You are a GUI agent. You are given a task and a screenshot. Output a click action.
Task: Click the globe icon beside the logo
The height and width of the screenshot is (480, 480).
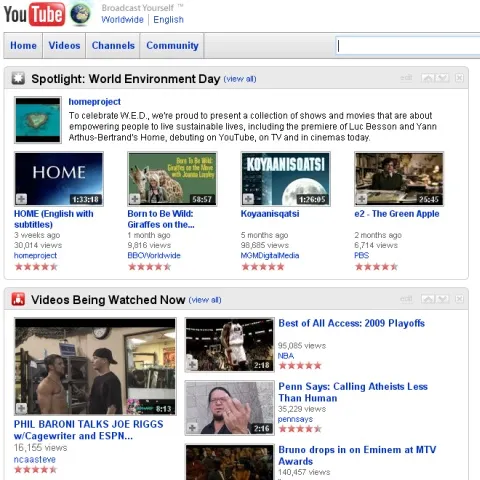80,14
